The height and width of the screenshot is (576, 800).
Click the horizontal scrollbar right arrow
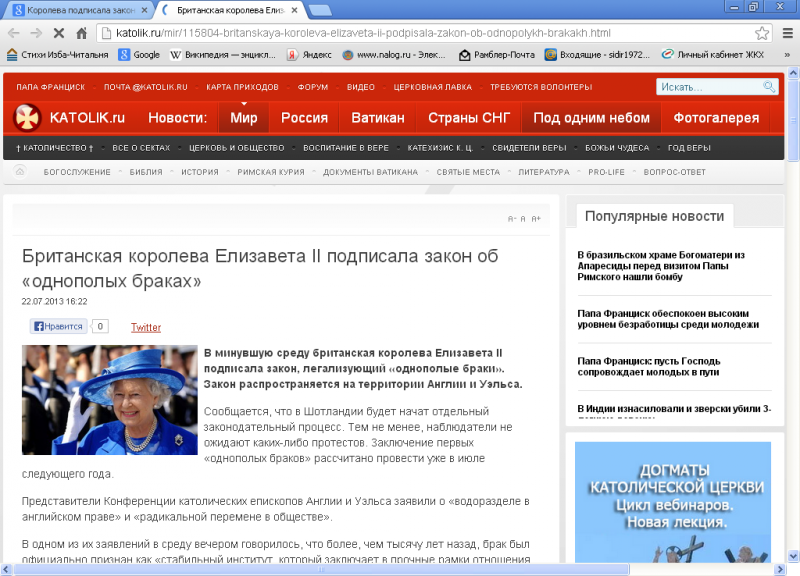coord(780,569)
